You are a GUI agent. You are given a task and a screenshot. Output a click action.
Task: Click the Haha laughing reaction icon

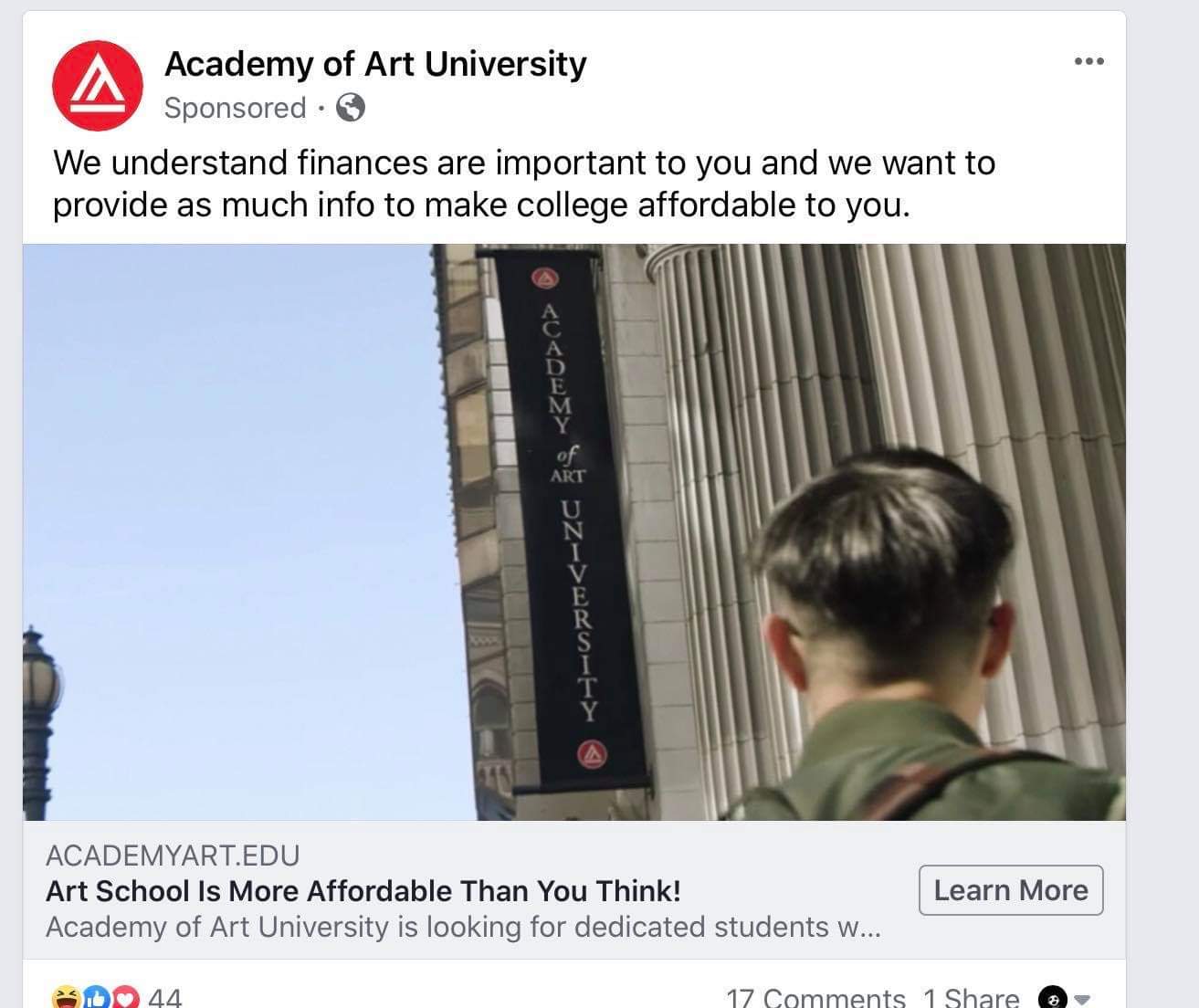pos(66,997)
